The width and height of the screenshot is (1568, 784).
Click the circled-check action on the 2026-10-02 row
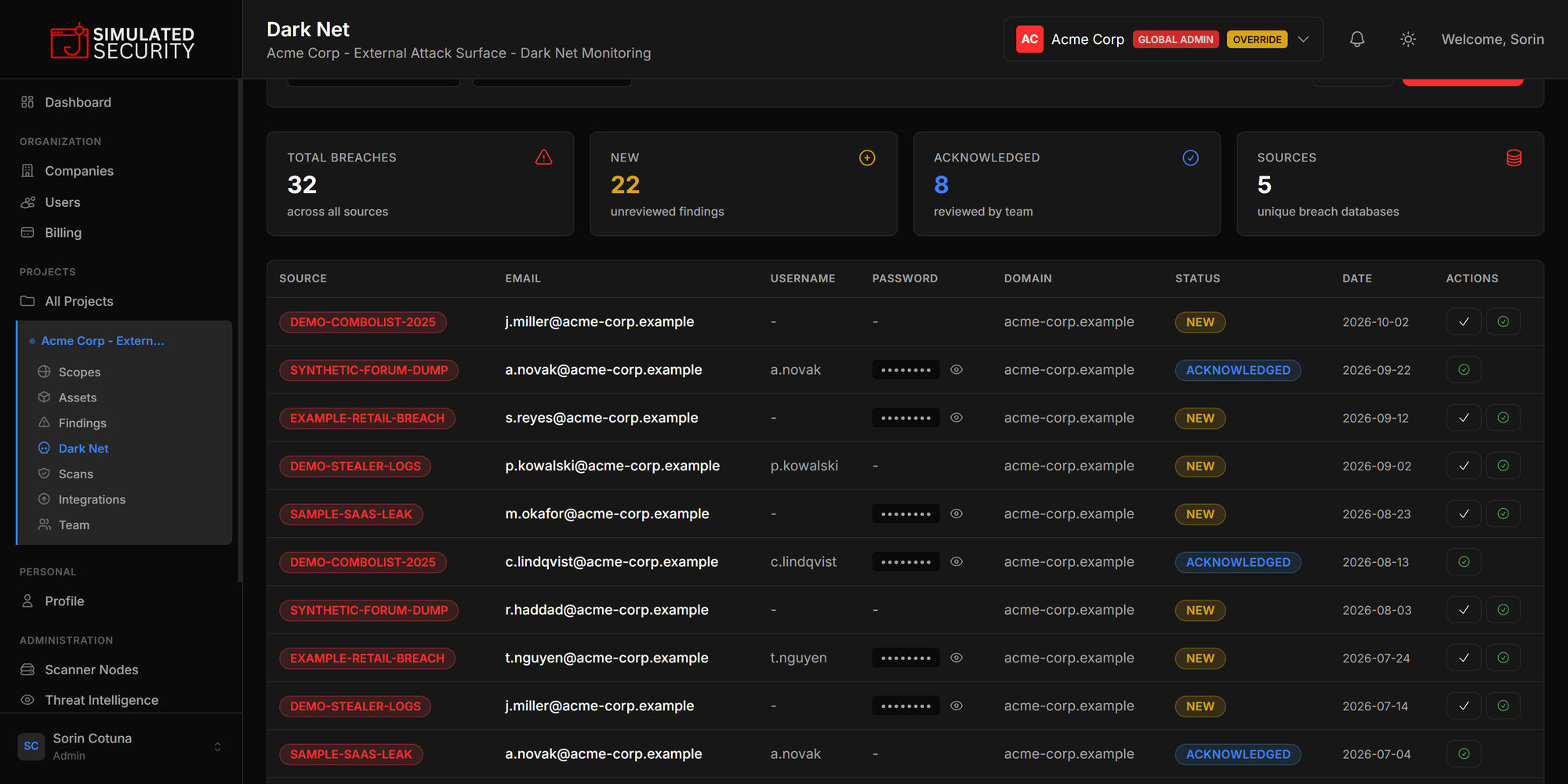[x=1503, y=321]
